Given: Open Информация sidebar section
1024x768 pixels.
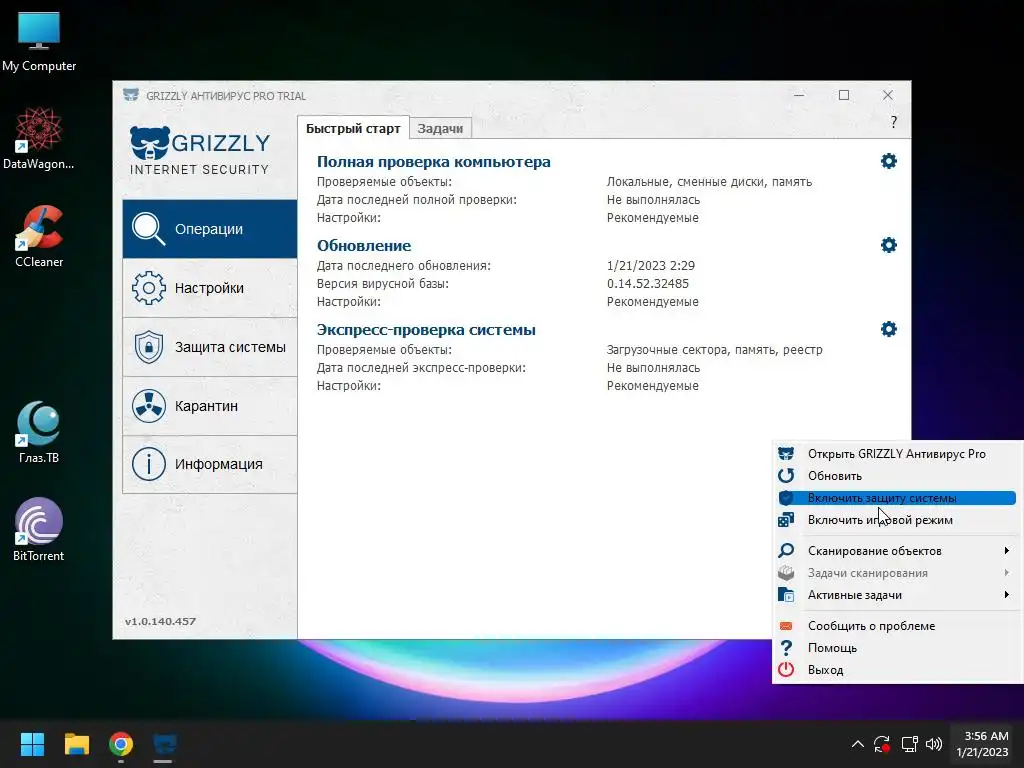Looking at the screenshot, I should (210, 464).
